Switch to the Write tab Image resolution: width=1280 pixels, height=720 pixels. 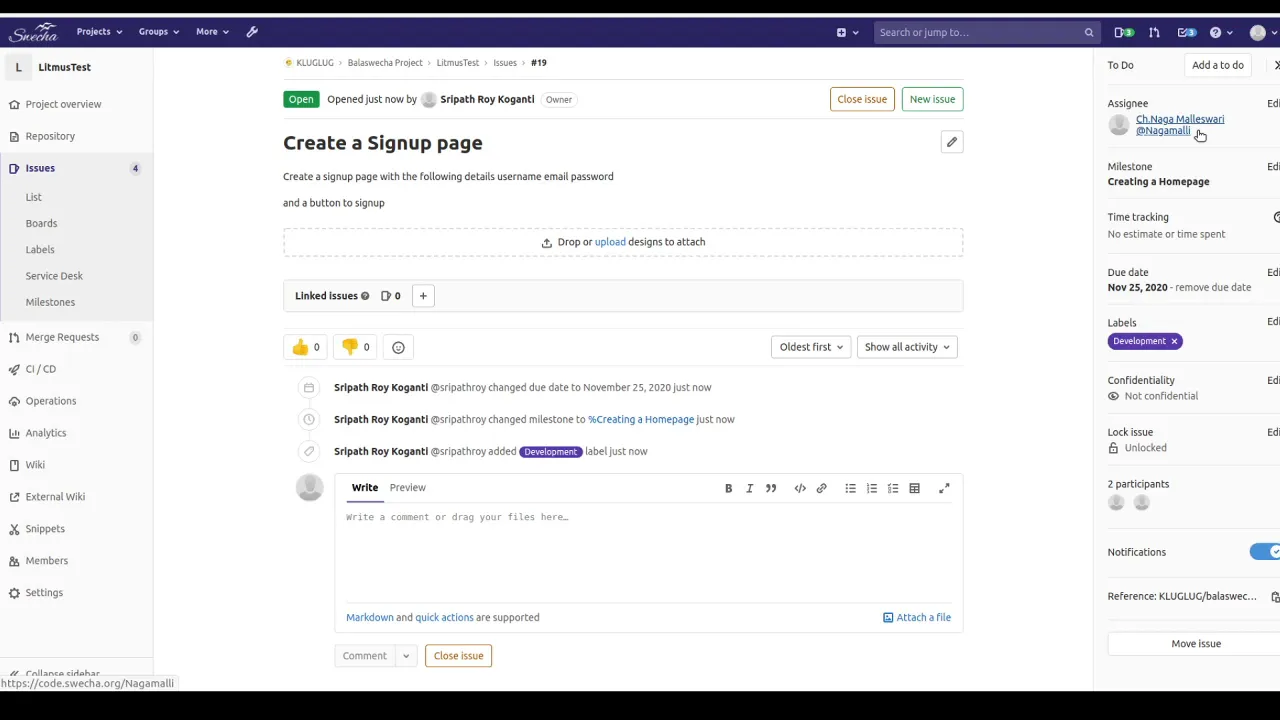point(365,487)
